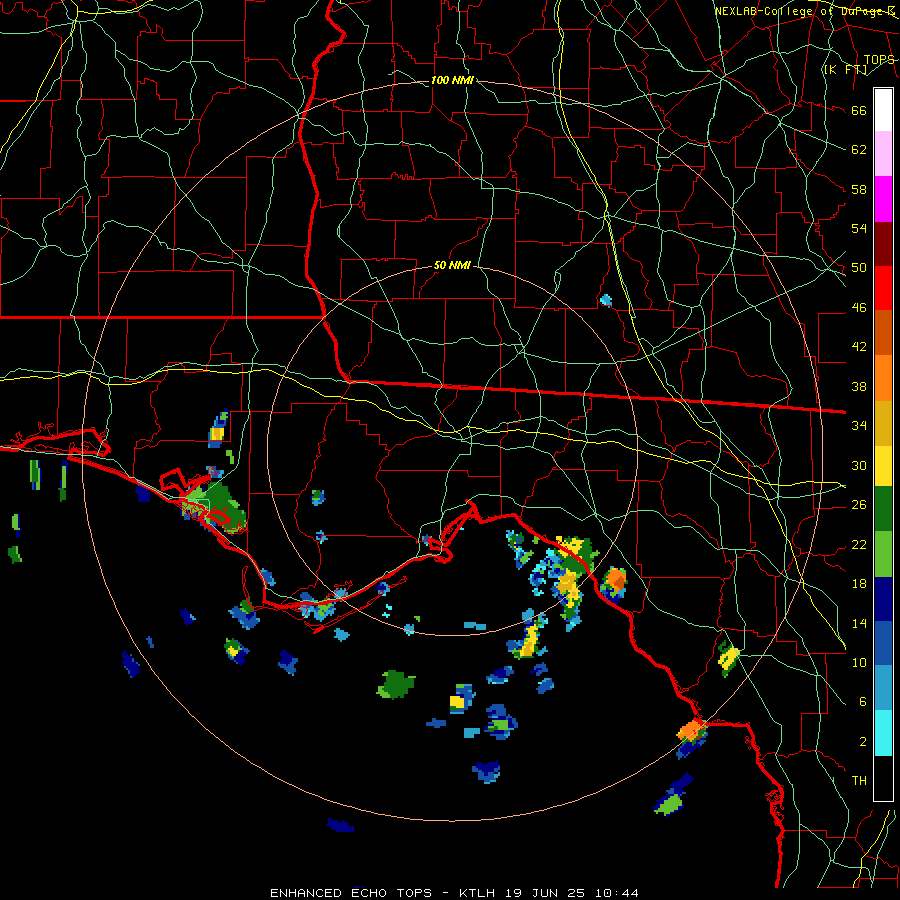The width and height of the screenshot is (900, 900).
Task: Click the yellow echo cell on the far eastern coast
Action: coord(729,657)
